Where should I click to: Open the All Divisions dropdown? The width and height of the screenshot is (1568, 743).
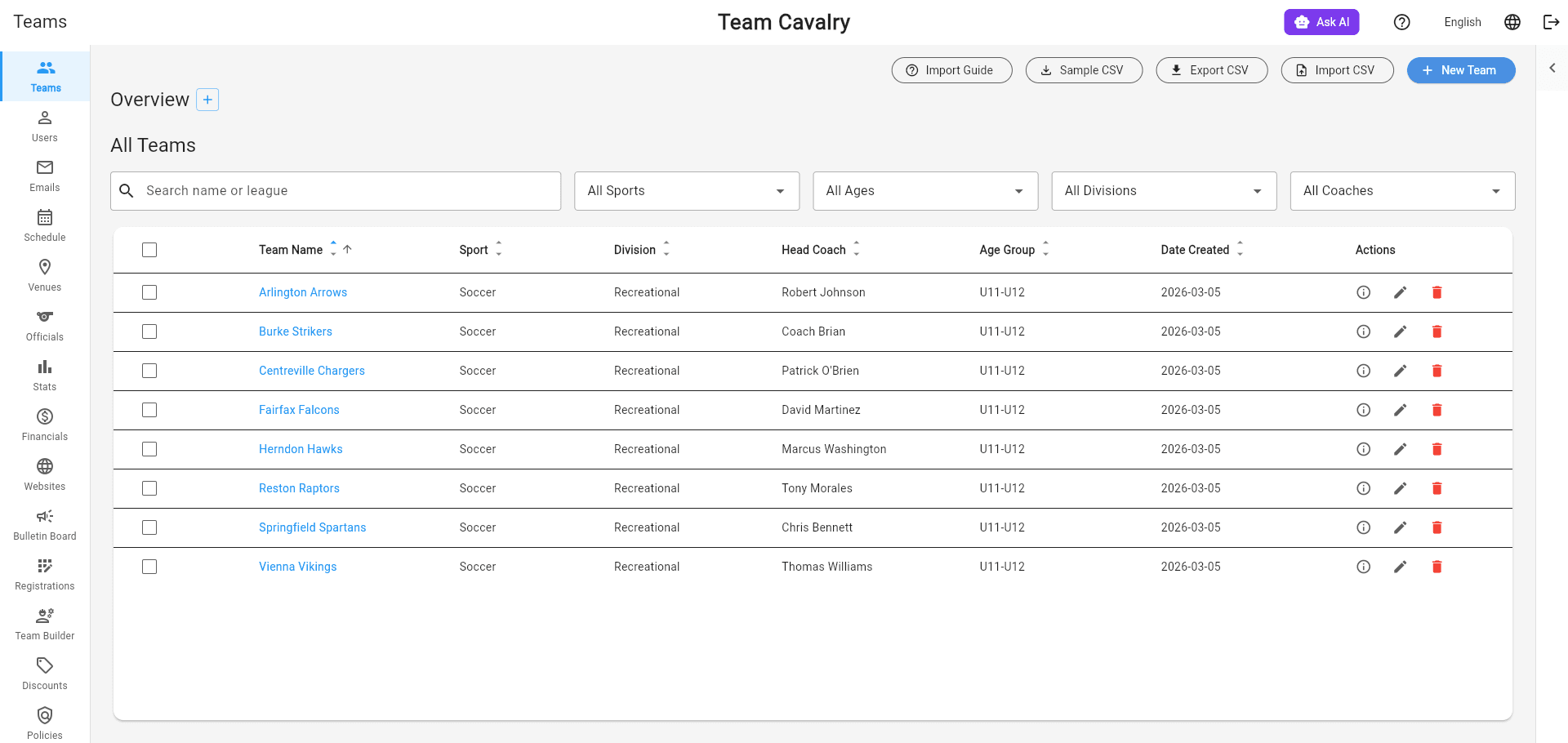[x=1164, y=191]
